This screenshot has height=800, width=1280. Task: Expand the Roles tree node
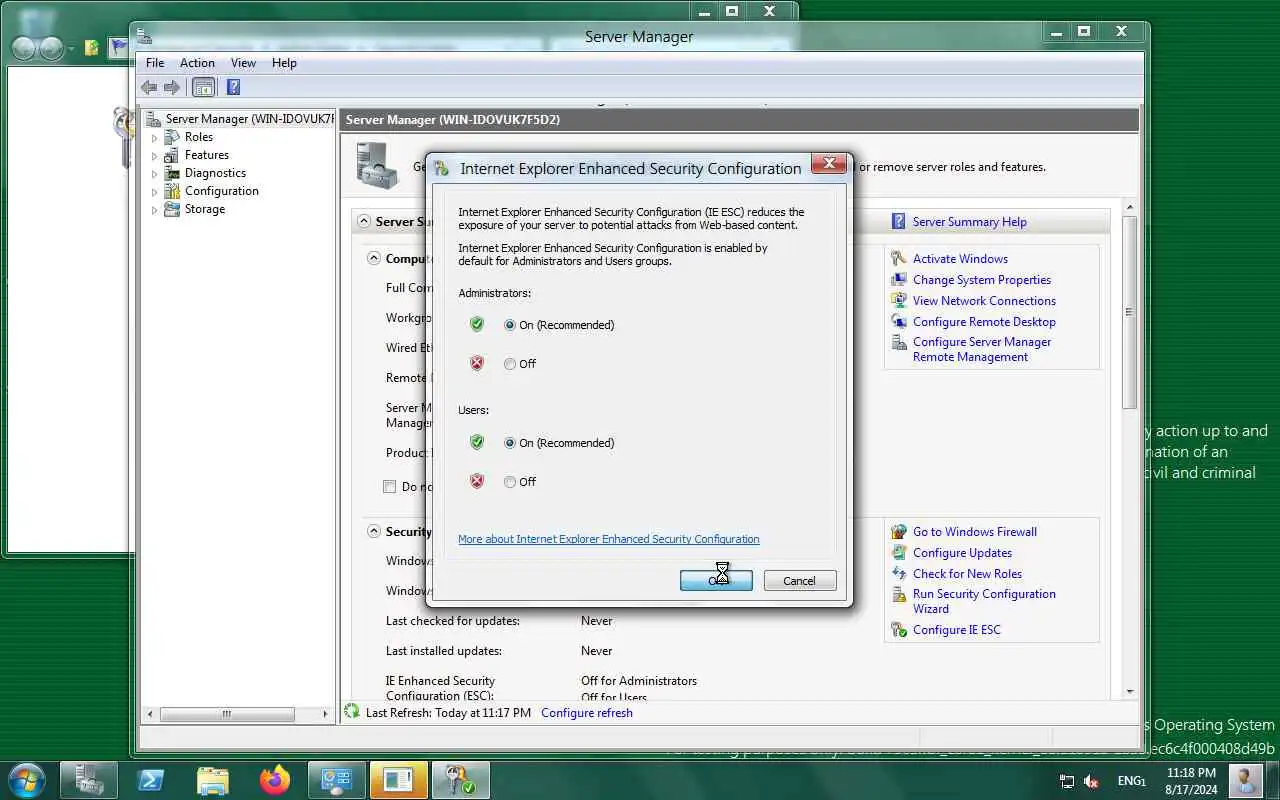(x=154, y=138)
